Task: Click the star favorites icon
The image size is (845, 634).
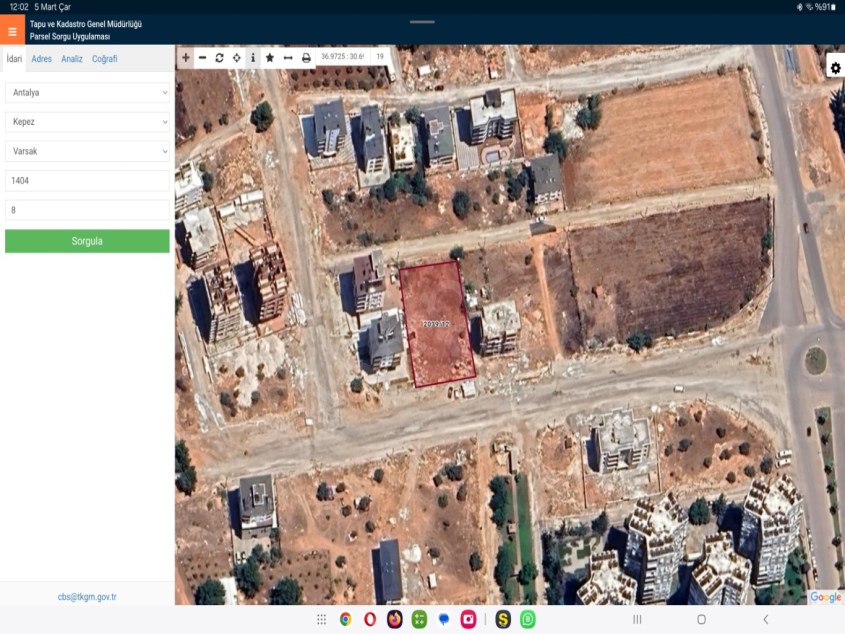Action: point(270,58)
